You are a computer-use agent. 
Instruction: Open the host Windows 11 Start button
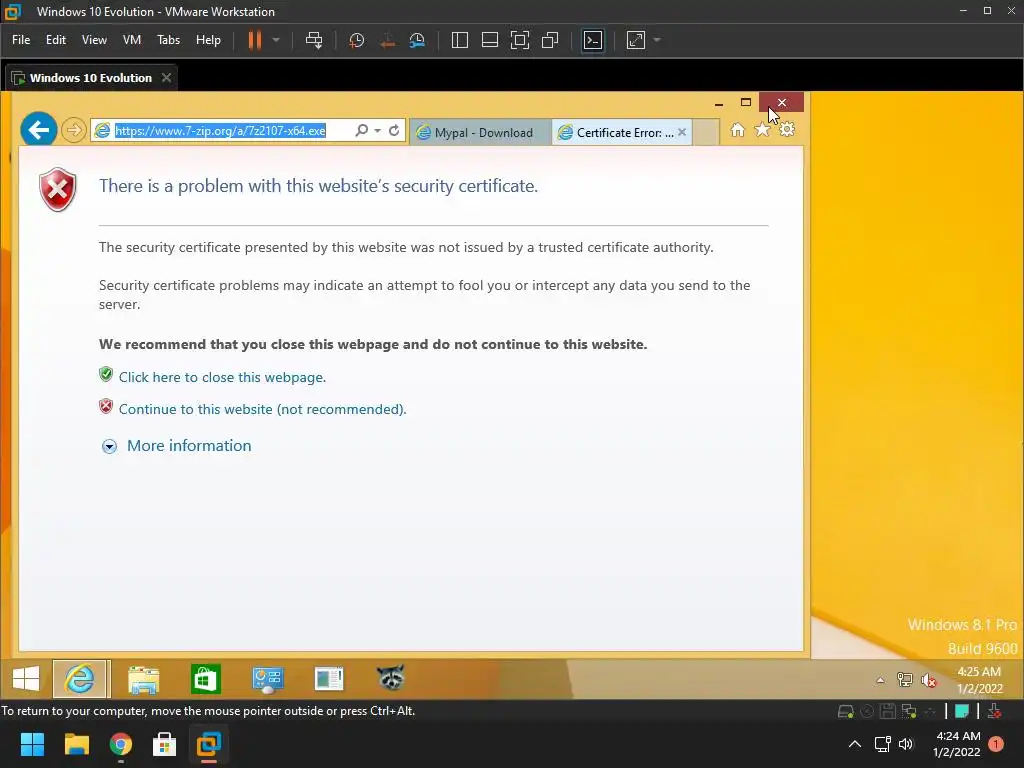(x=32, y=744)
